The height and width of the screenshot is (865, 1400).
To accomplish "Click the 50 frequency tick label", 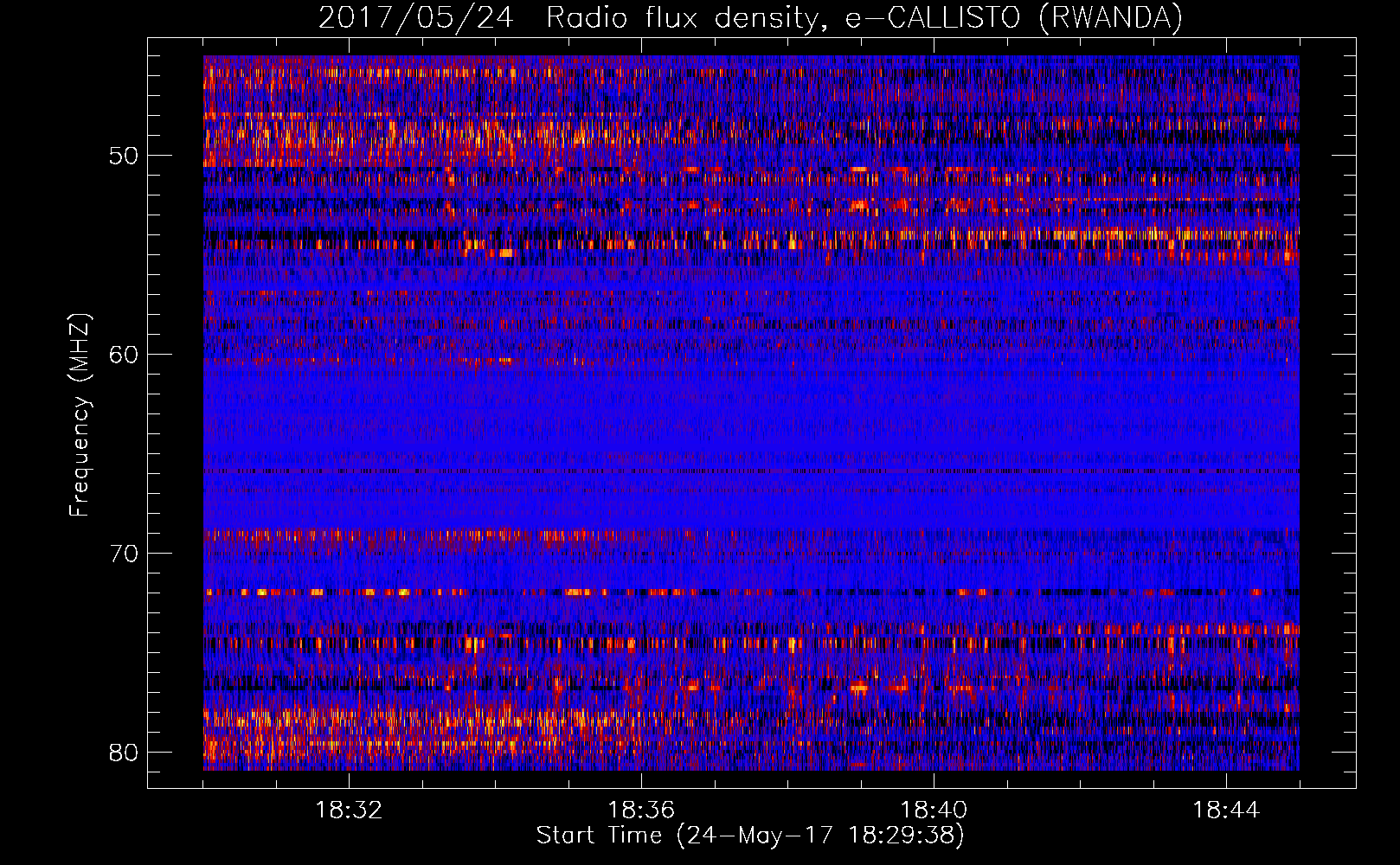I will pyautogui.click(x=124, y=157).
